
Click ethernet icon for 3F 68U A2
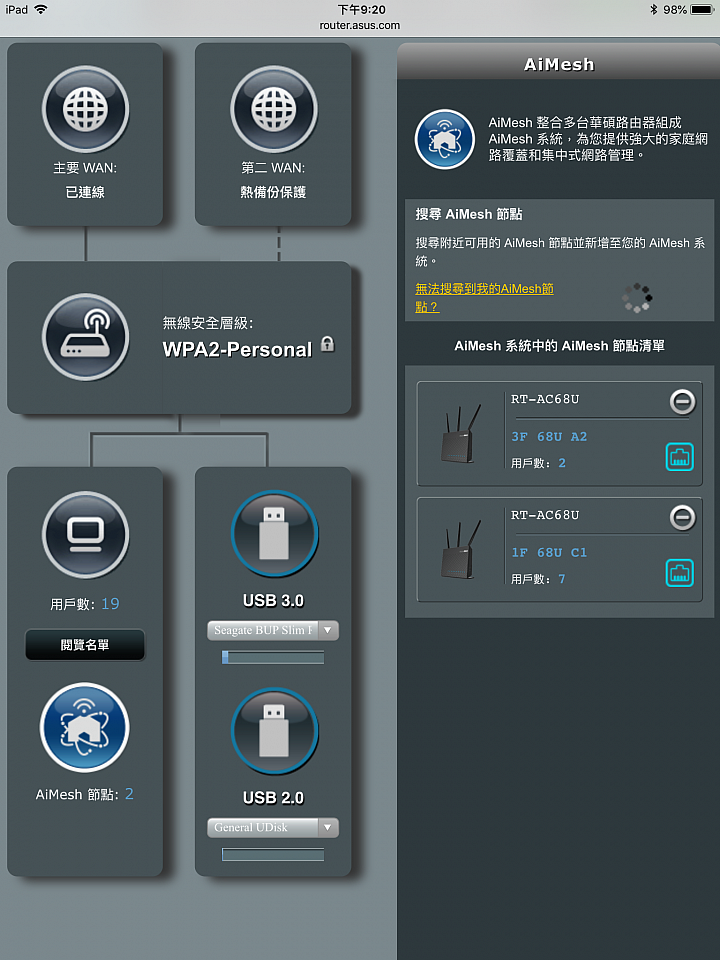[680, 457]
